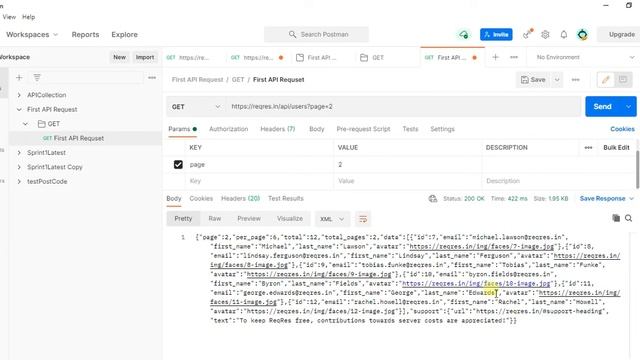Viewport: 640px width, 360px height.
Task: Click the Save button
Action: 534,80
